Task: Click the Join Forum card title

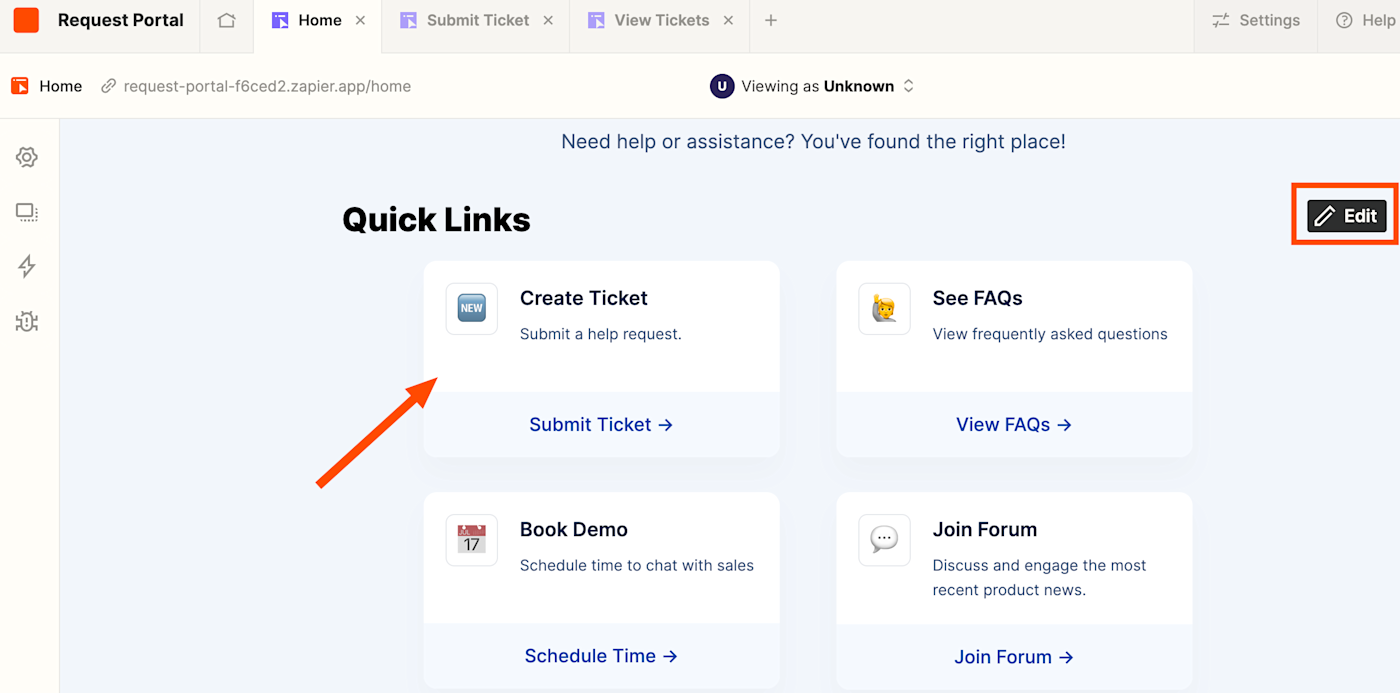Action: (985, 529)
